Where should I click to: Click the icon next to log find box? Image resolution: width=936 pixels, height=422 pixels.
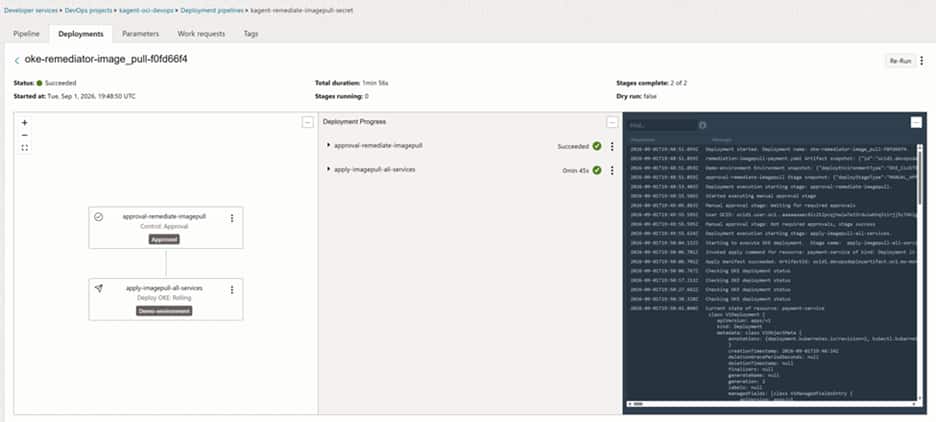[703, 125]
